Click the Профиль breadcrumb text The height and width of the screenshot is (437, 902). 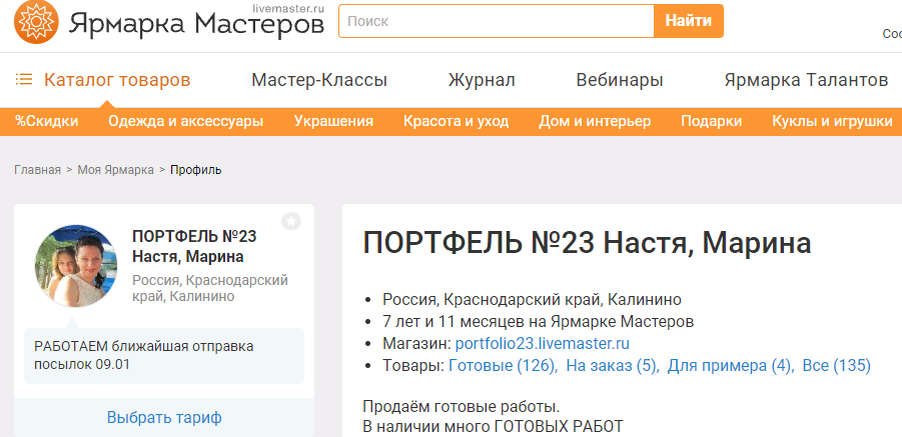click(x=196, y=170)
